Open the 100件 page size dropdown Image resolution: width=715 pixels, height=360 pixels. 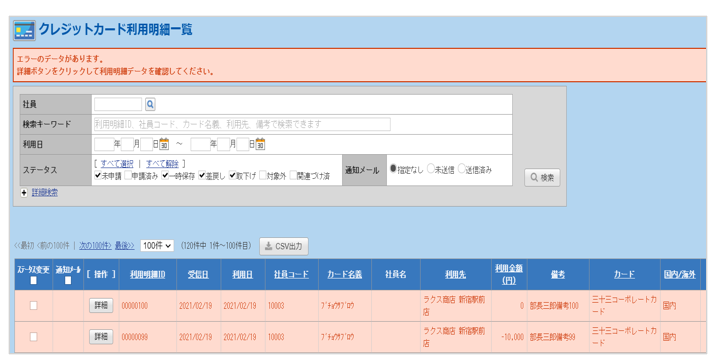coord(157,245)
